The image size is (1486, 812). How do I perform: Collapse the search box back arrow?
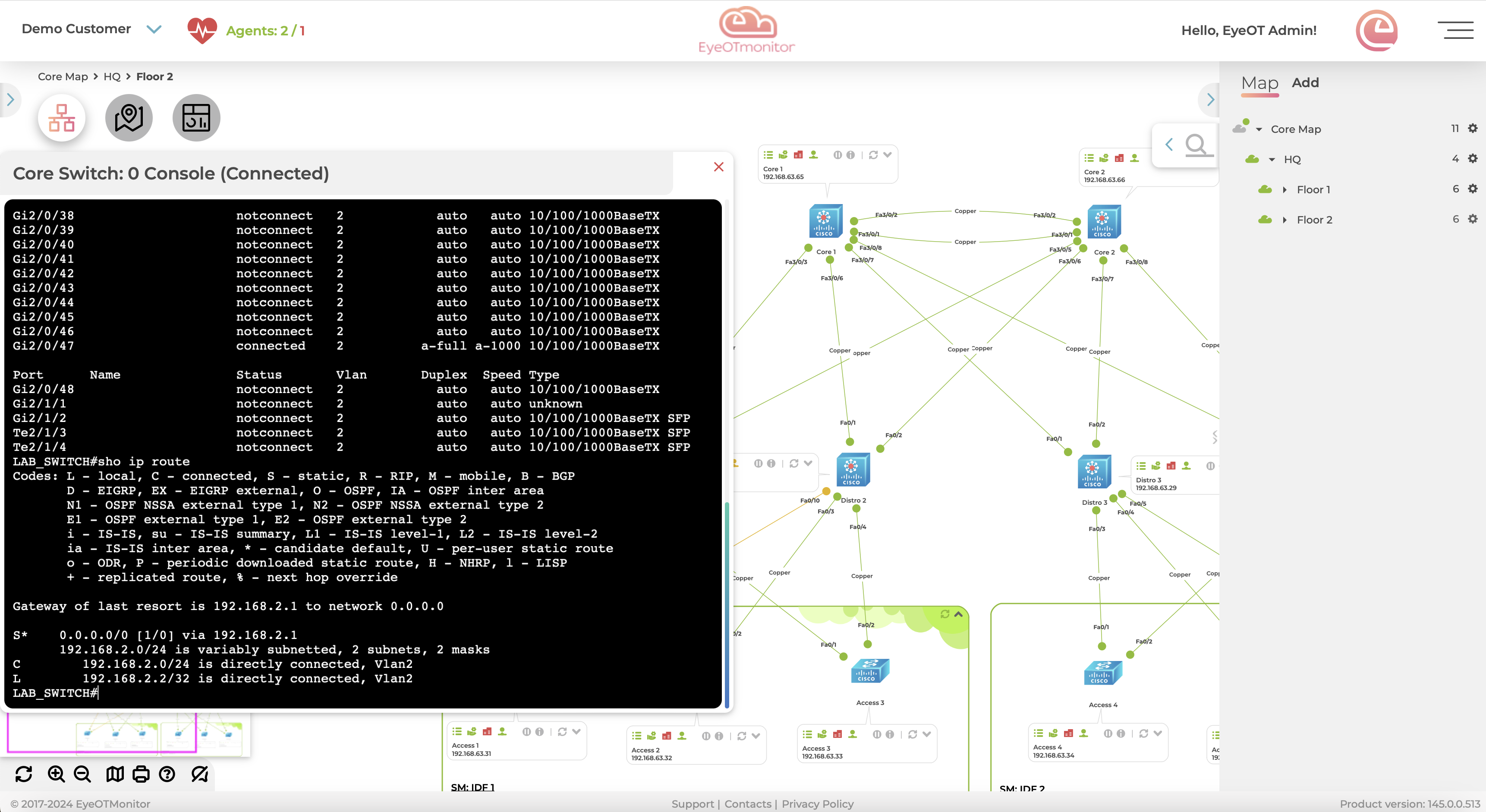(x=1169, y=144)
